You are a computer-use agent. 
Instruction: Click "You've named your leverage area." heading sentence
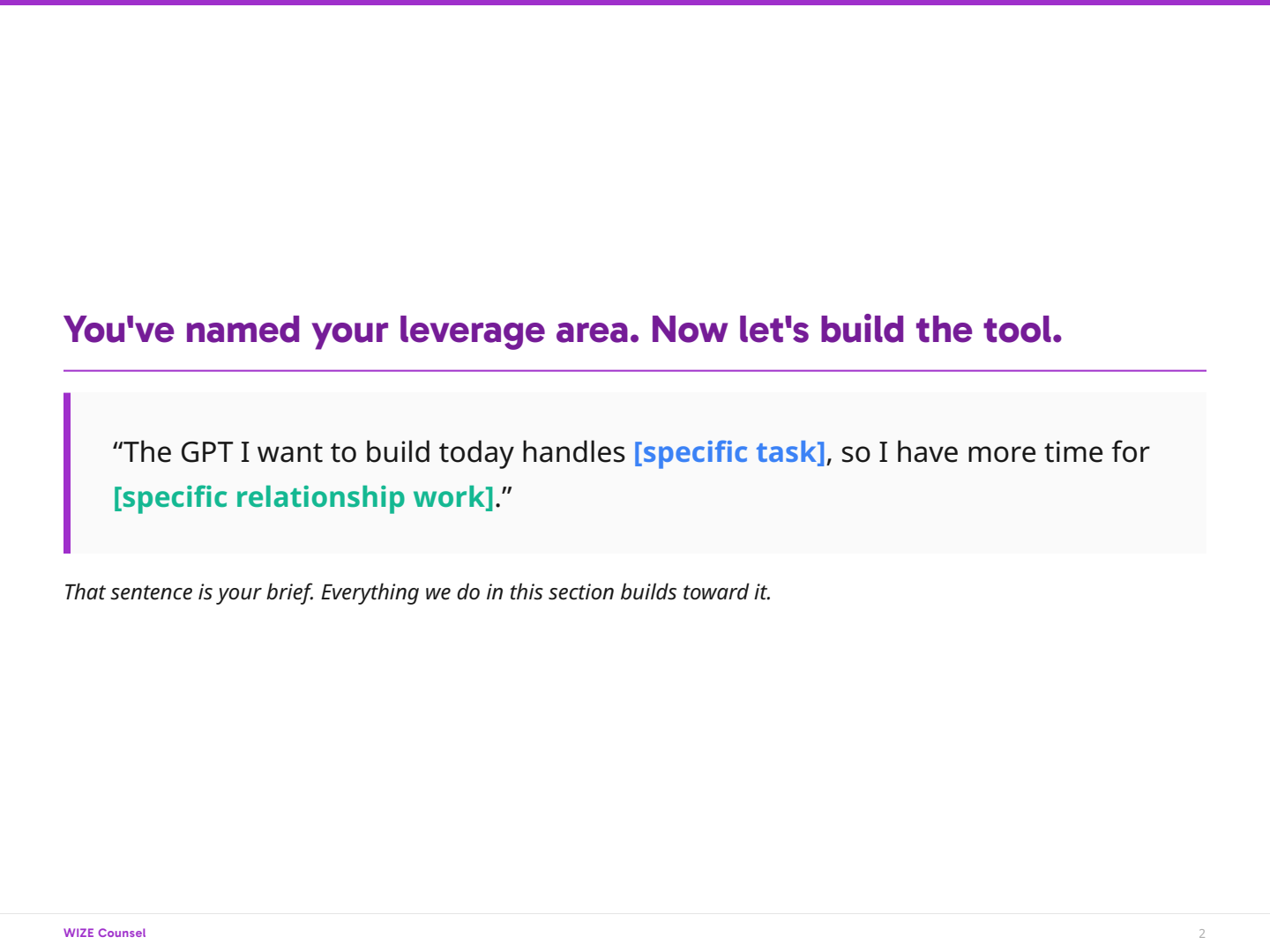[351, 331]
